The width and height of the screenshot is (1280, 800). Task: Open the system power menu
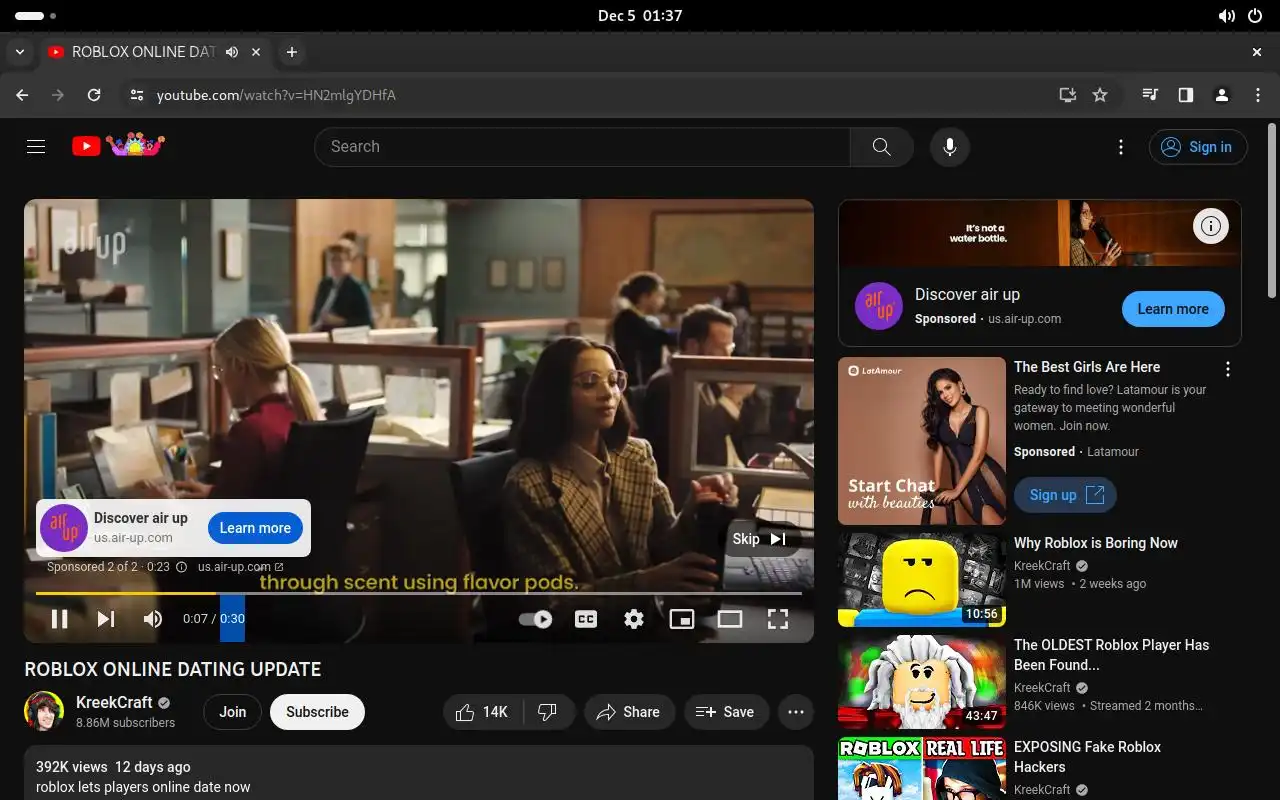1255,16
